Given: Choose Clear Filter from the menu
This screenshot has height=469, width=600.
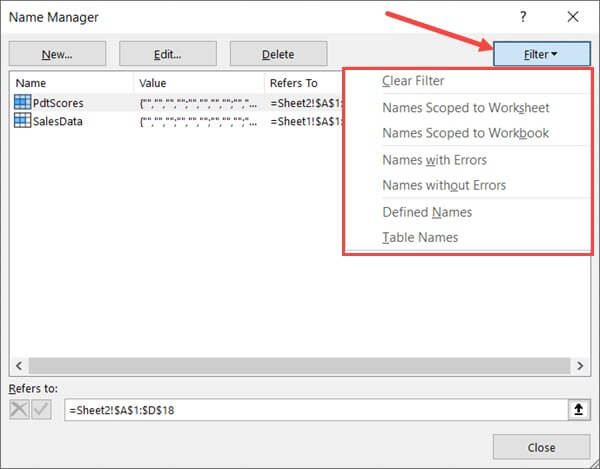Looking at the screenshot, I should [x=413, y=81].
